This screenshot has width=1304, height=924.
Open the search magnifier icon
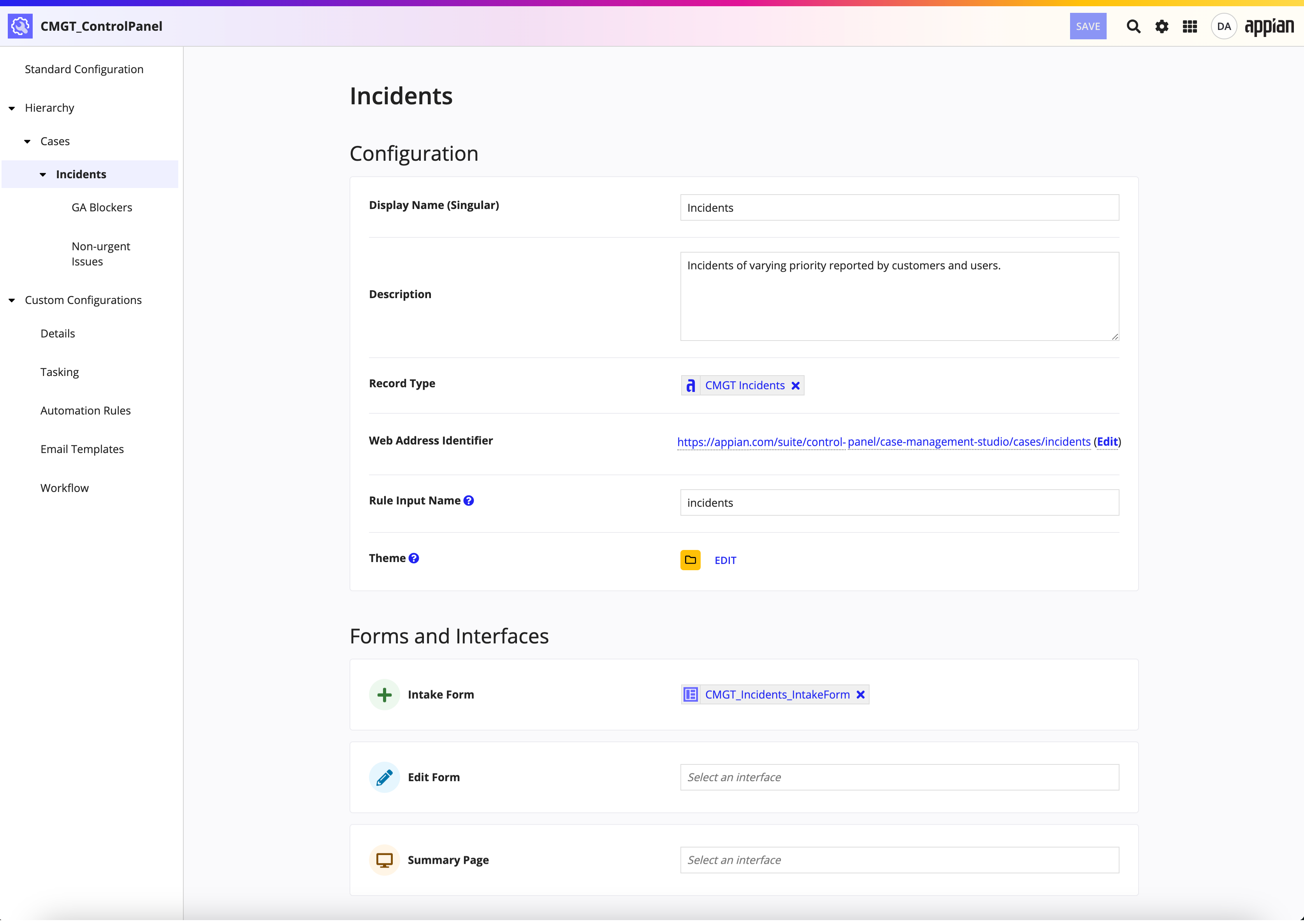click(x=1133, y=26)
